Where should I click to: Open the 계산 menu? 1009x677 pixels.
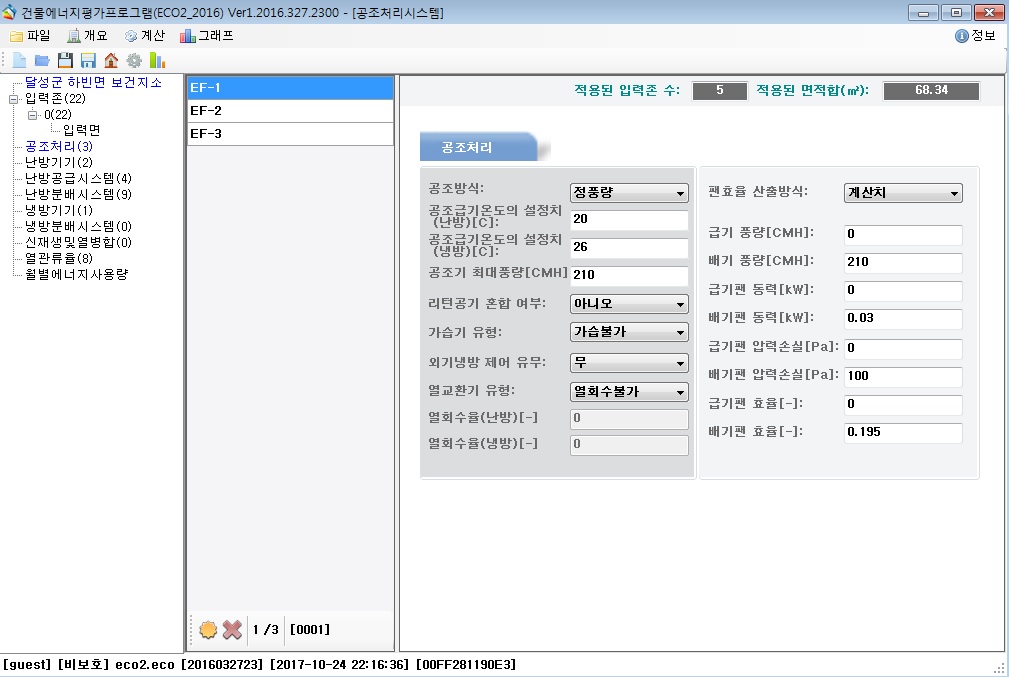[x=144, y=36]
